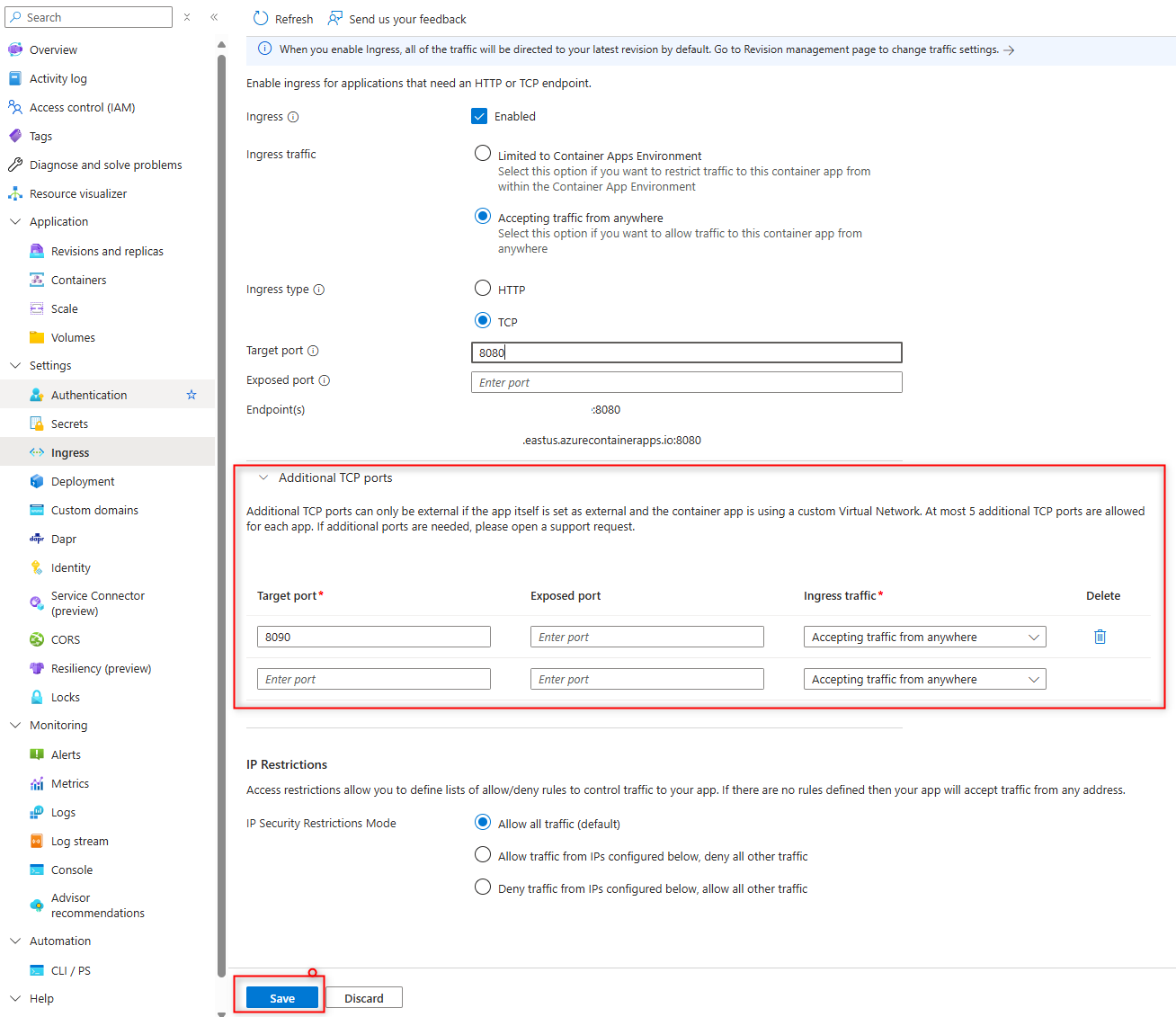This screenshot has height=1017, width=1176.
Task: Click Refresh in the toolbar
Action: (x=283, y=19)
